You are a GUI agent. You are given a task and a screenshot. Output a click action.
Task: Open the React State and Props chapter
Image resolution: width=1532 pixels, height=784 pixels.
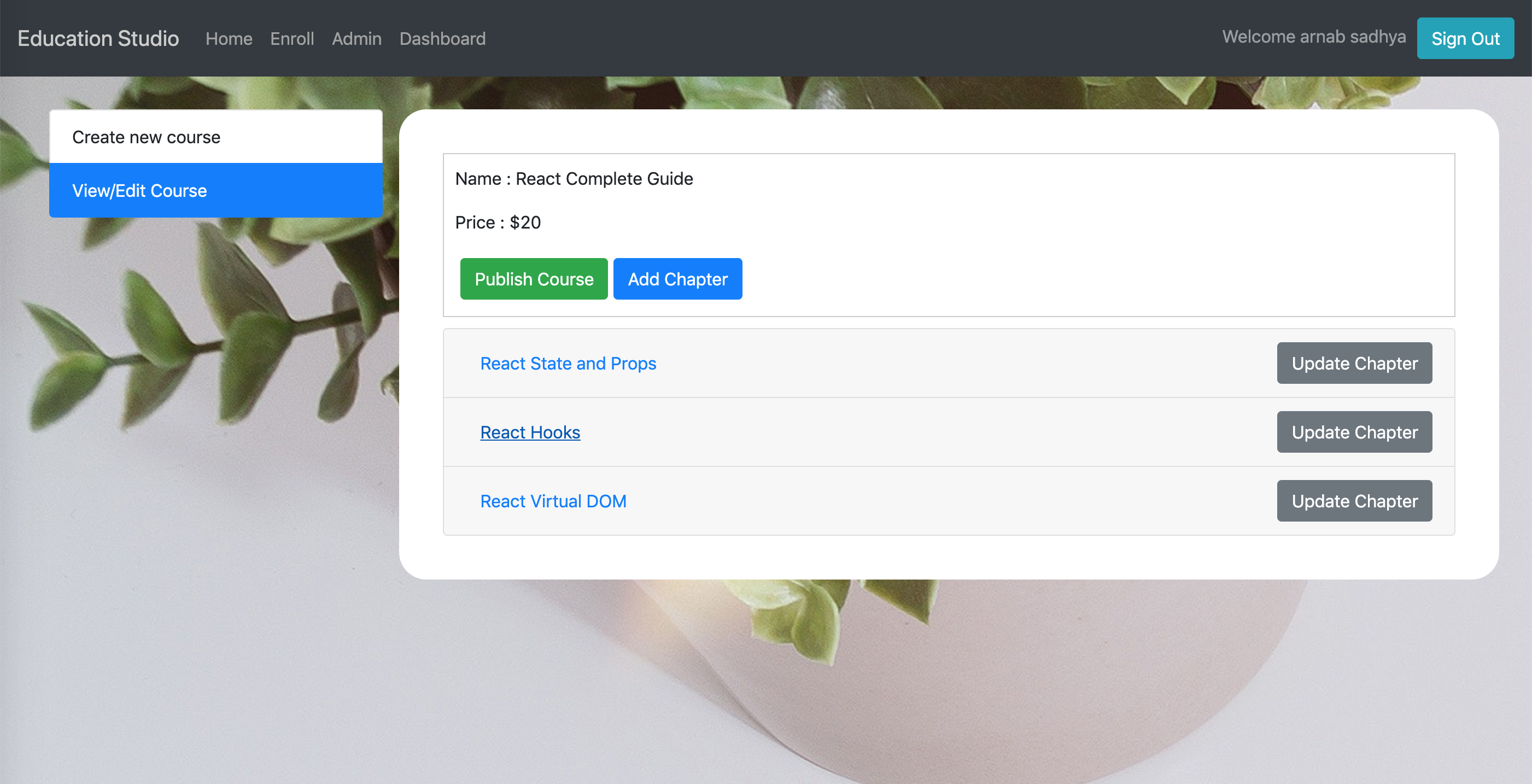point(568,364)
